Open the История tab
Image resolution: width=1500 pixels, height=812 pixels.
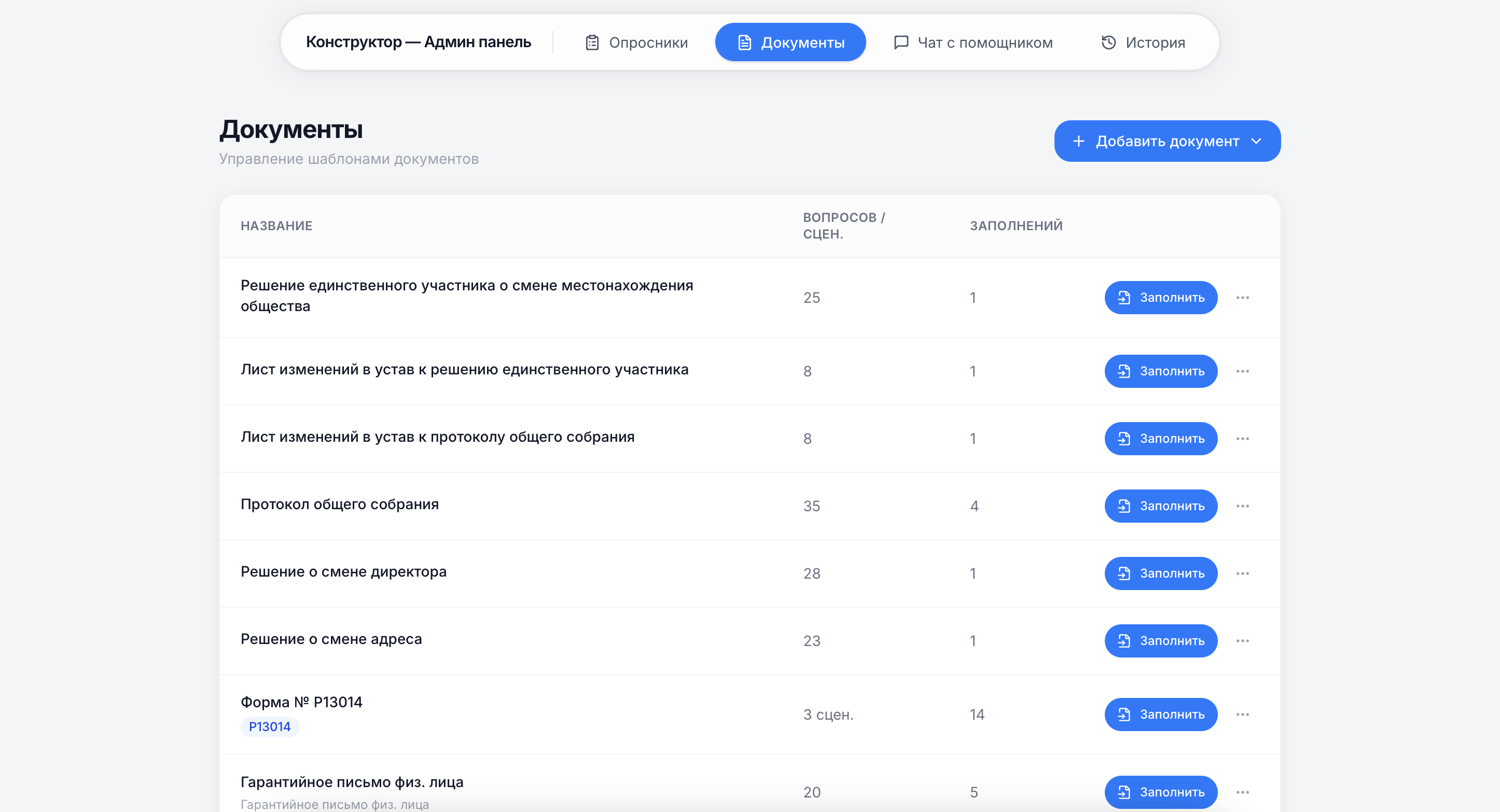1143,43
